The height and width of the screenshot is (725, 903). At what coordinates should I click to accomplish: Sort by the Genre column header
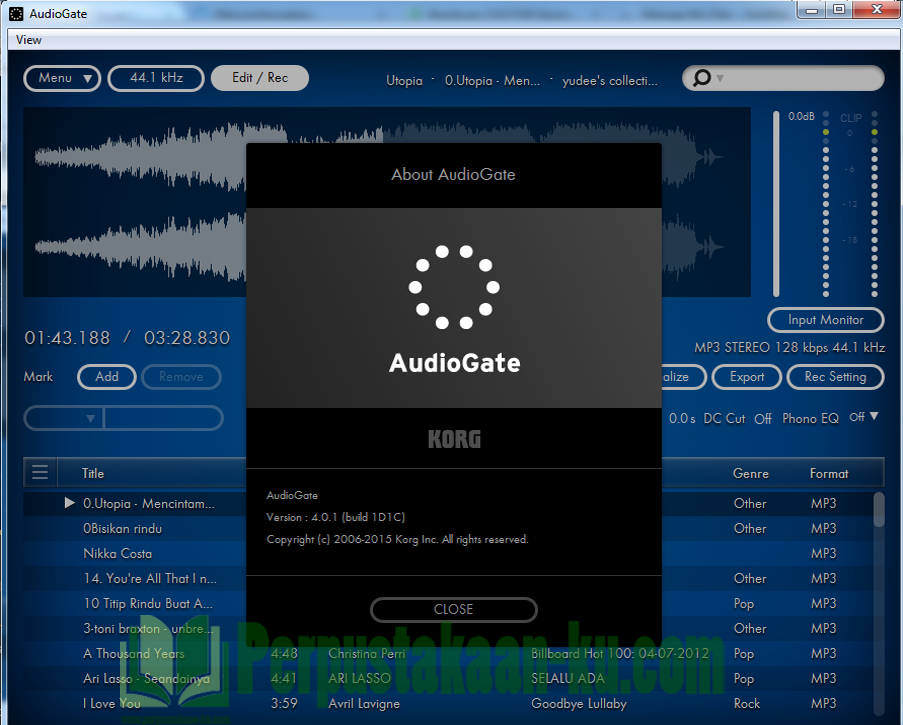pos(750,473)
